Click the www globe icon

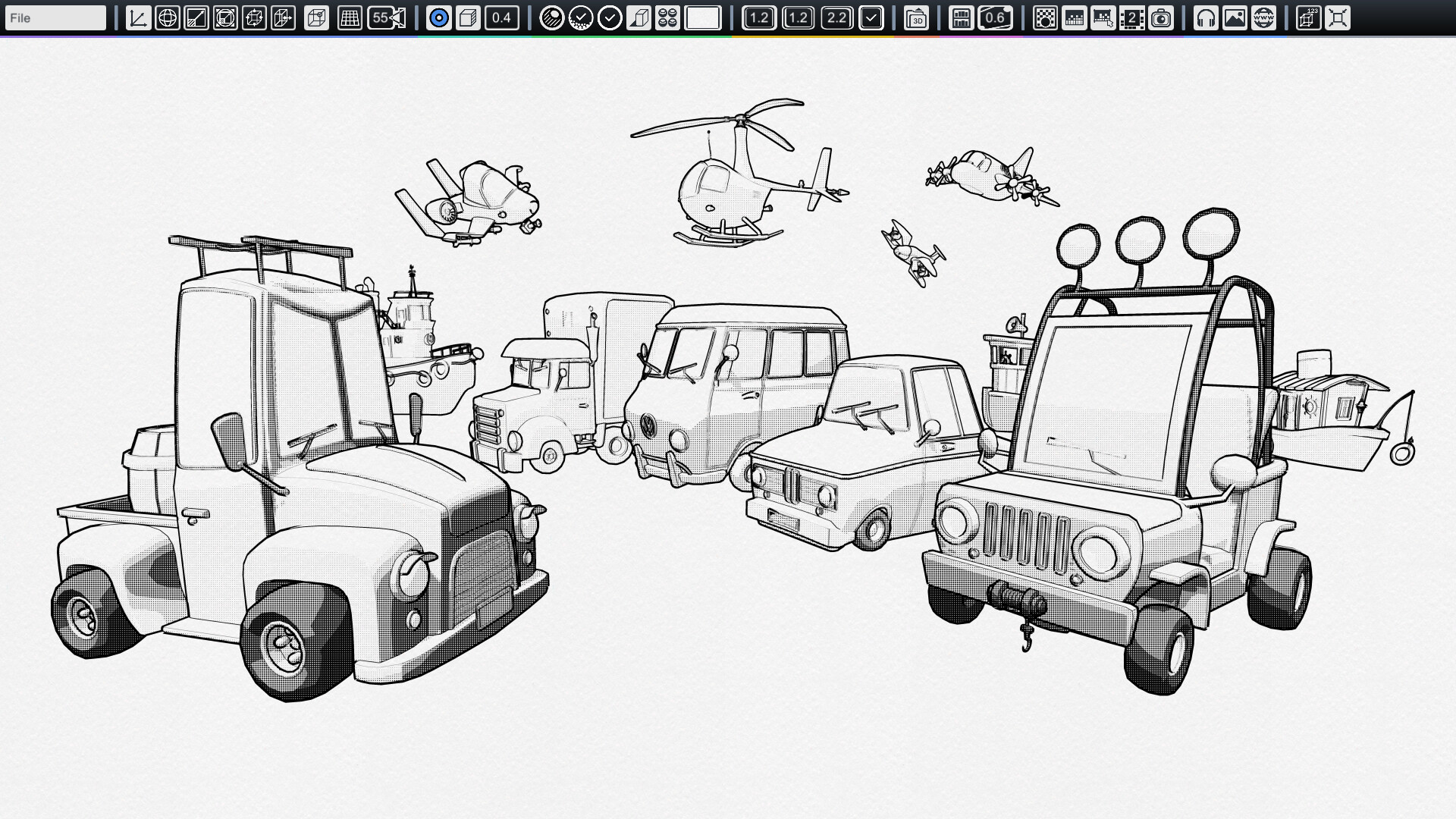point(1263,18)
